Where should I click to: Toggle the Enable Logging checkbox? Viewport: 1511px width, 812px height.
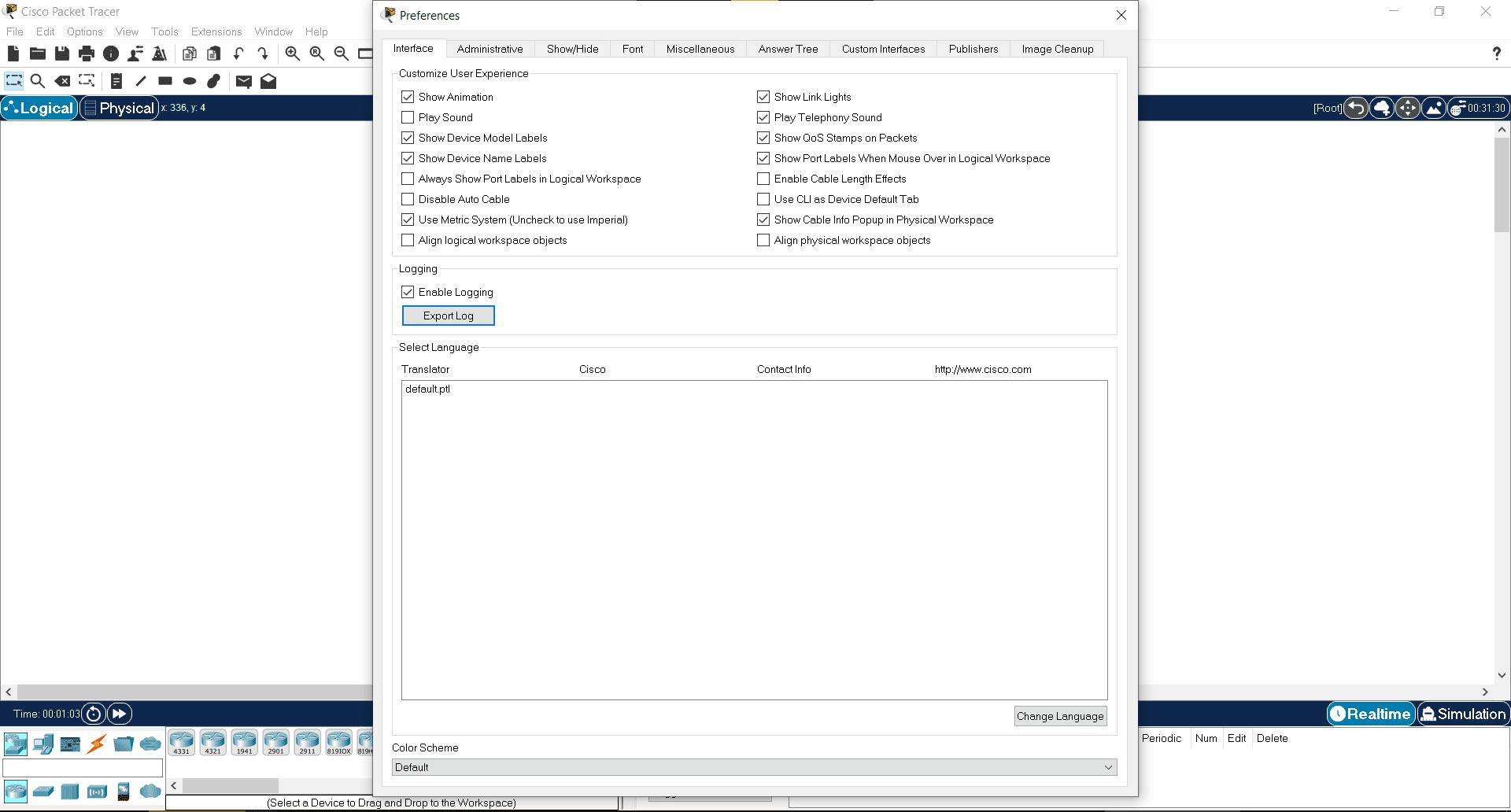(408, 292)
